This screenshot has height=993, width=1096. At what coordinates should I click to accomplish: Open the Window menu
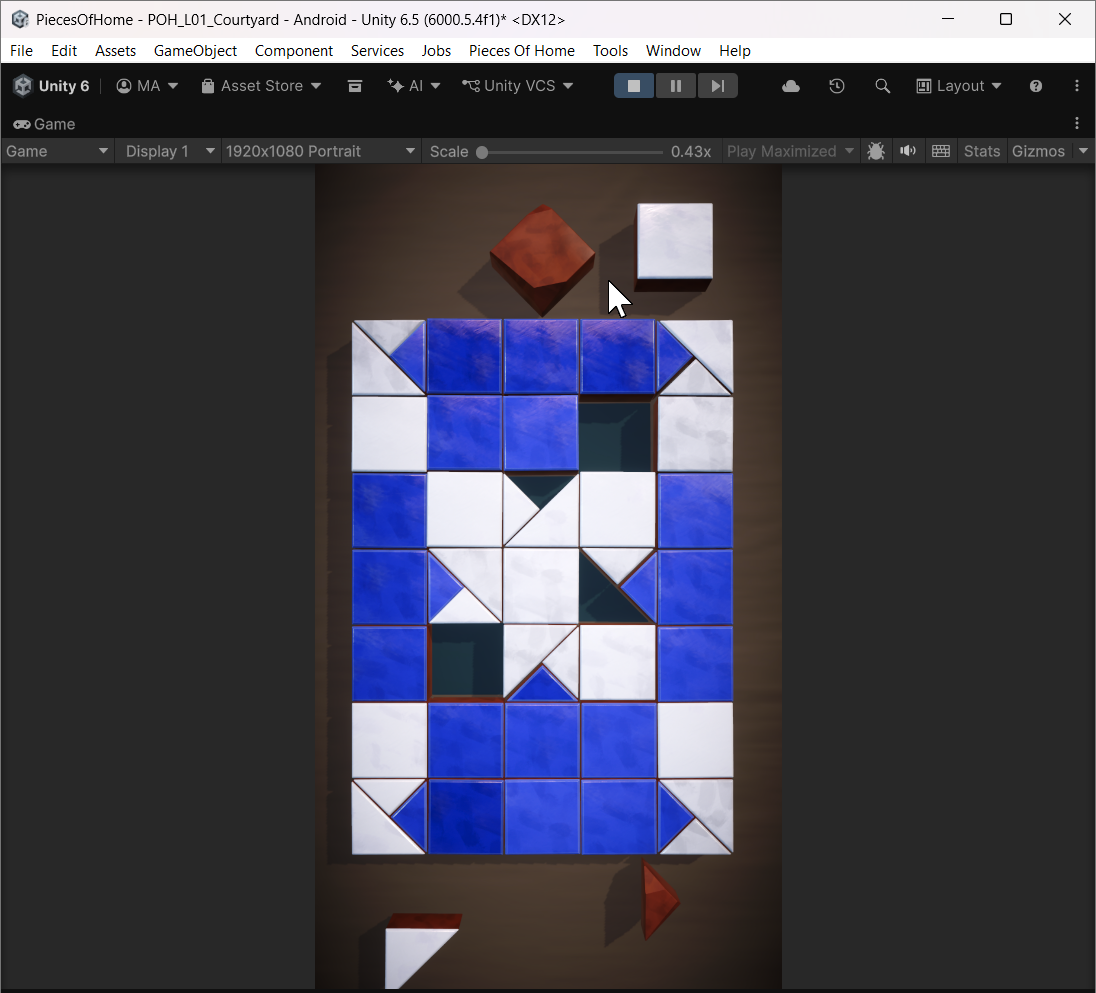673,51
